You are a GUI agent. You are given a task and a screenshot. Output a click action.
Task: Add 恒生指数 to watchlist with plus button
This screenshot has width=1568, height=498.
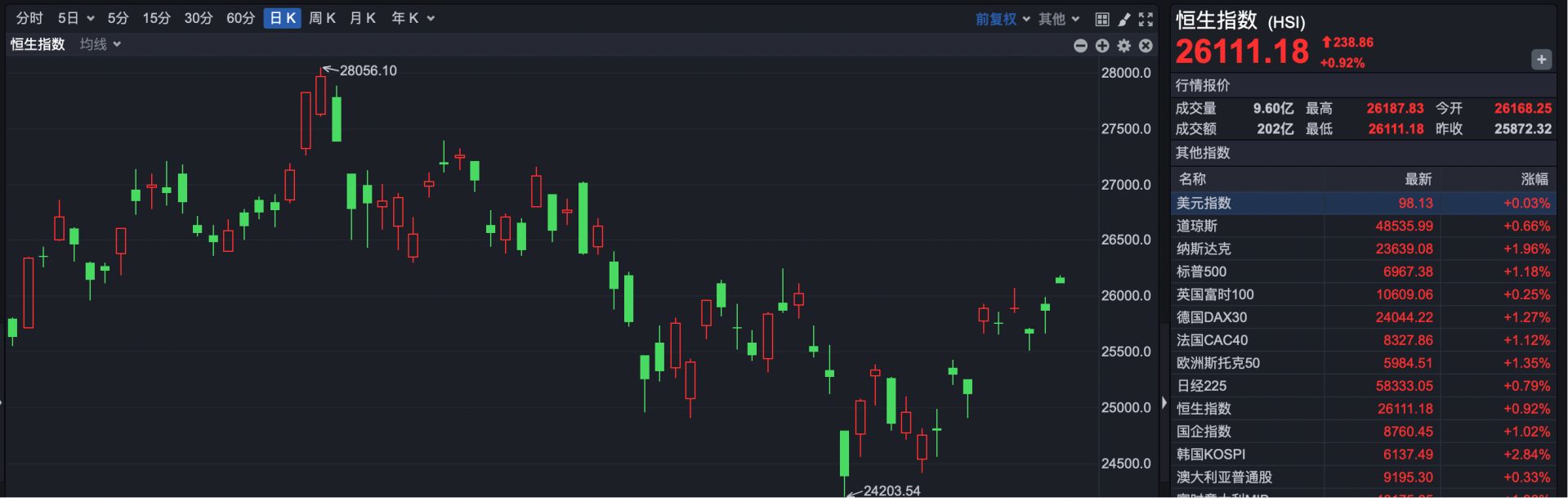click(x=1541, y=60)
